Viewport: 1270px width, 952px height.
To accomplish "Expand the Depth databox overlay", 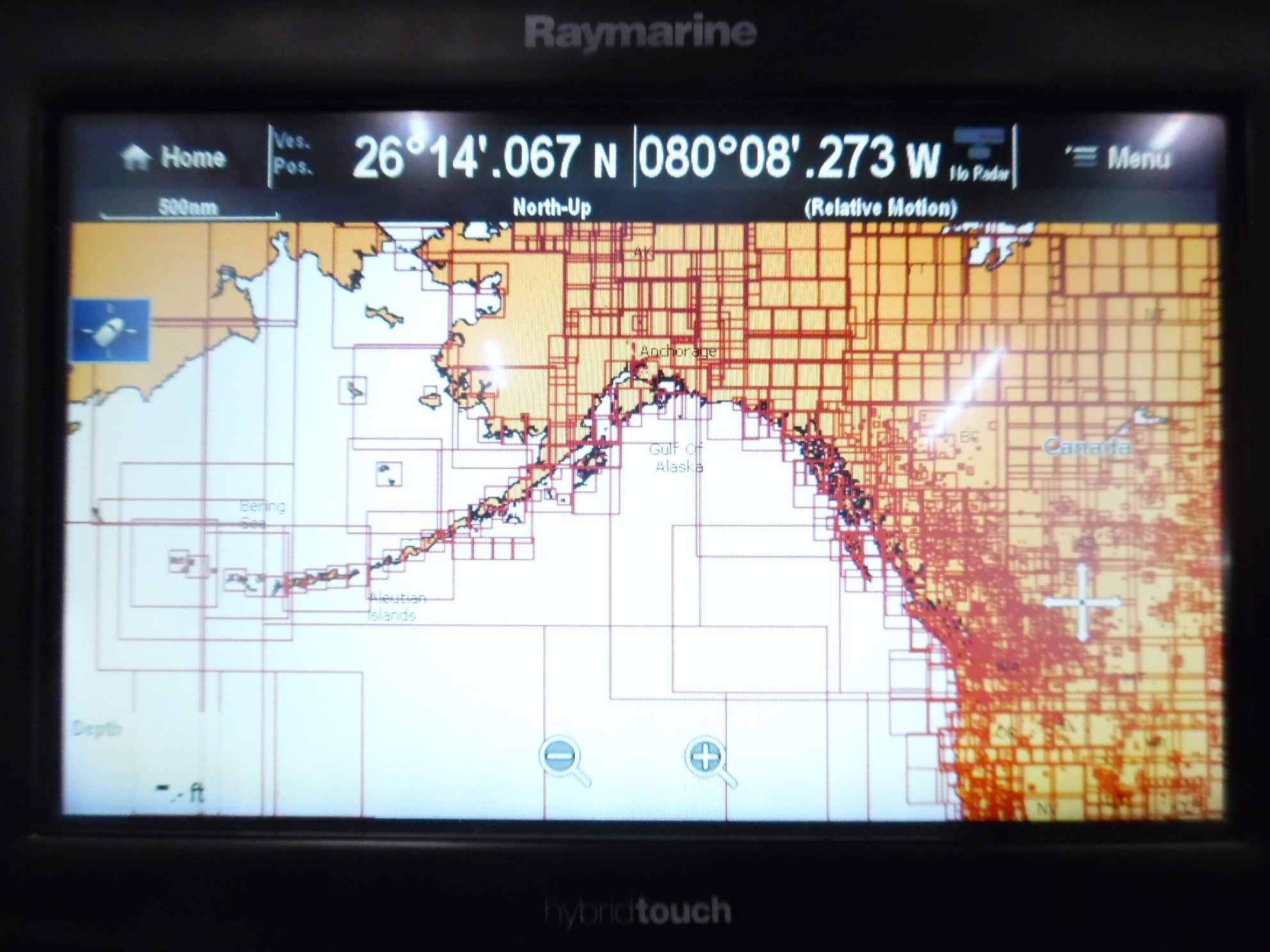I will (96, 728).
